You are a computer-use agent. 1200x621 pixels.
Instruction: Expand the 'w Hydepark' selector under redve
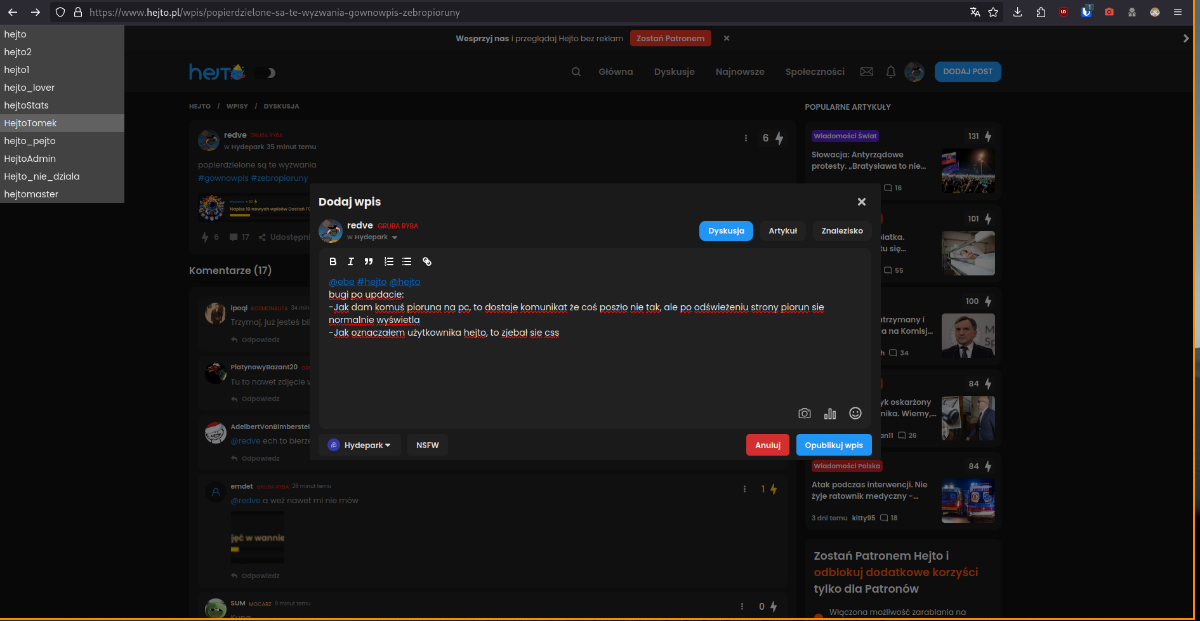[373, 238]
